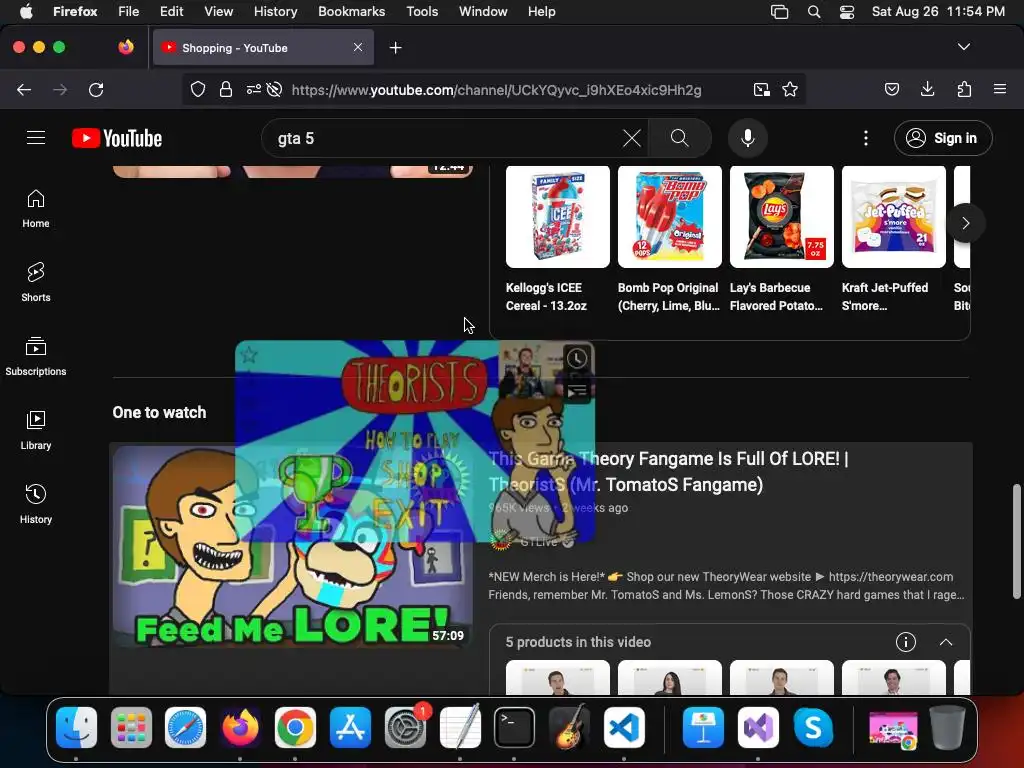Add preview video to queue
Screen dimensions: 1024x768
point(577,391)
